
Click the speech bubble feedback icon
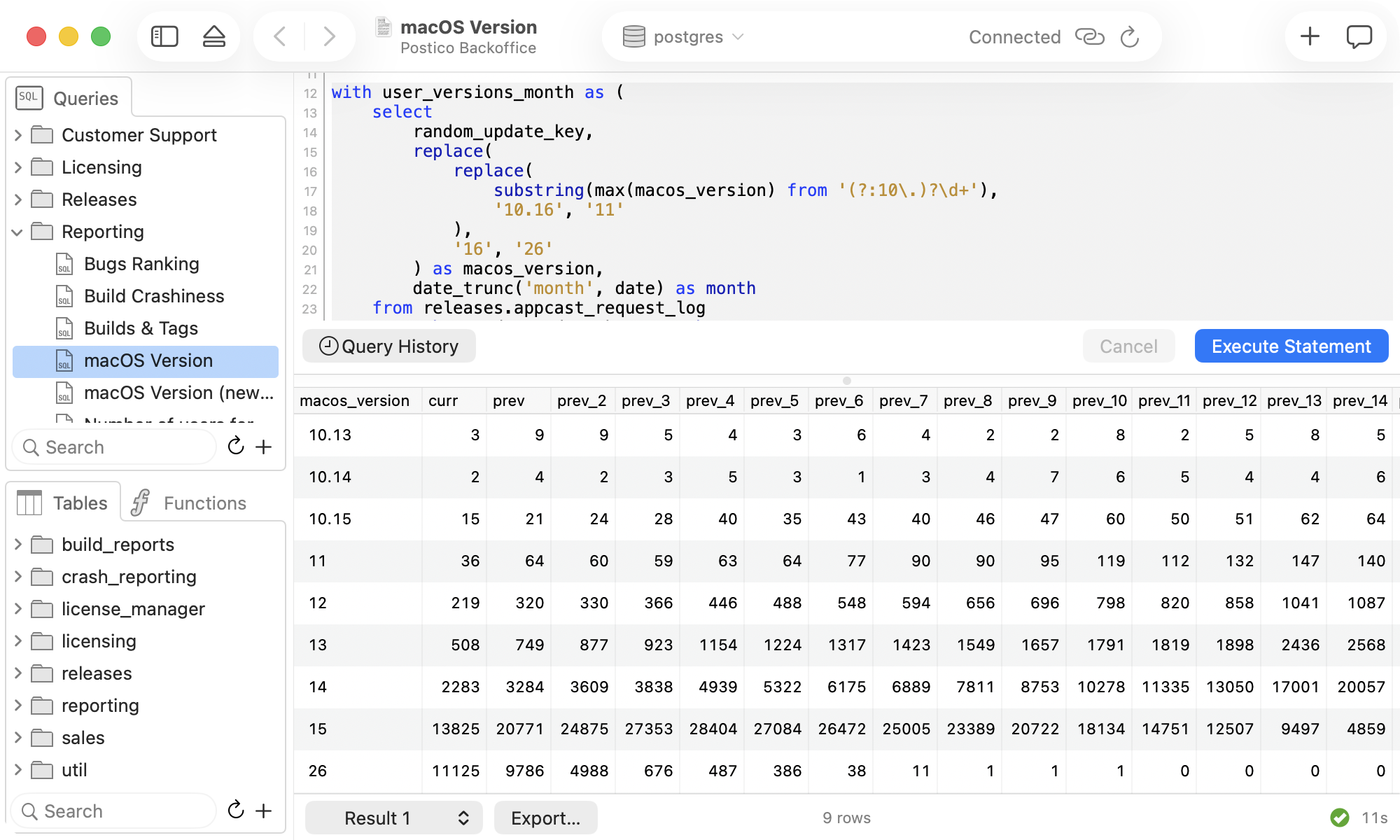pyautogui.click(x=1359, y=36)
